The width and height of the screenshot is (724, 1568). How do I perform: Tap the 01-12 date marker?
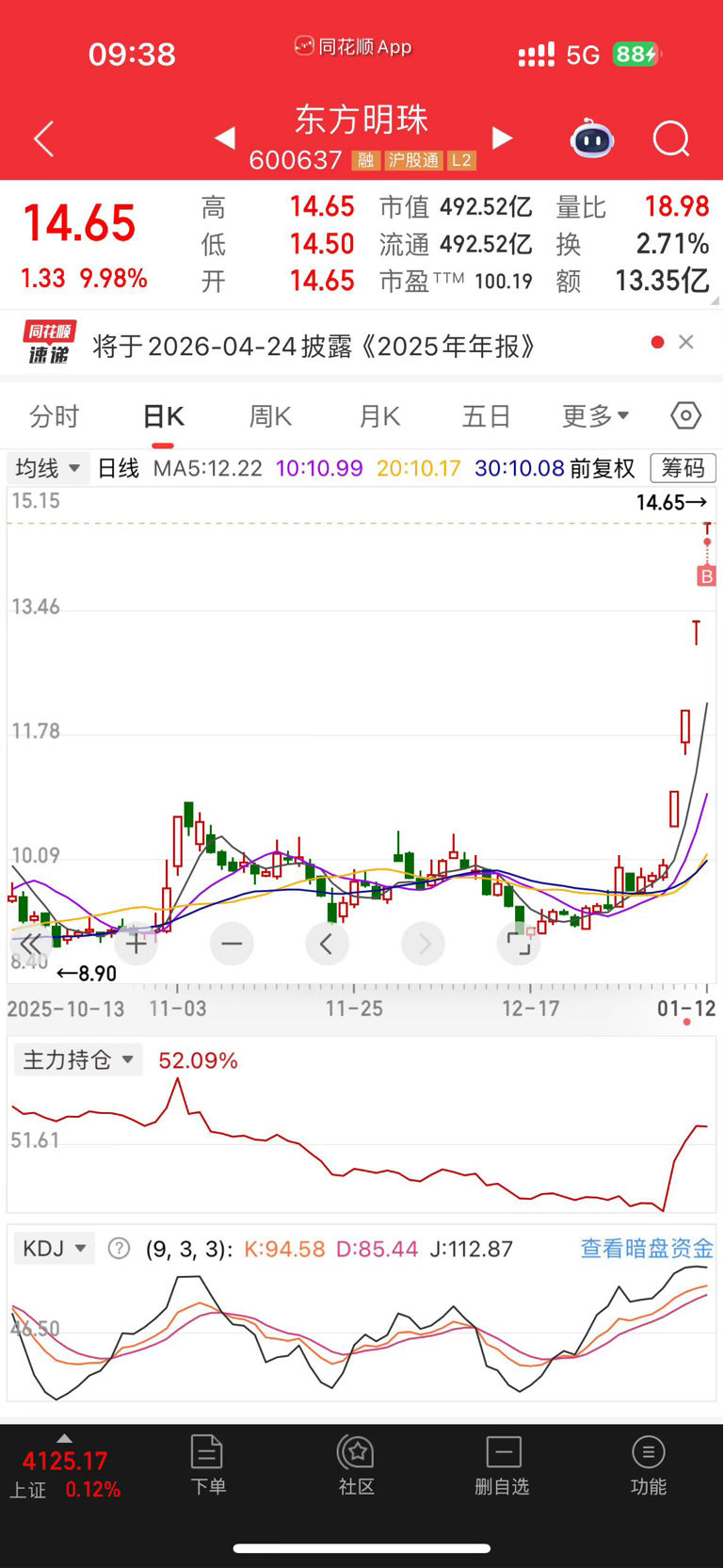click(x=686, y=1009)
